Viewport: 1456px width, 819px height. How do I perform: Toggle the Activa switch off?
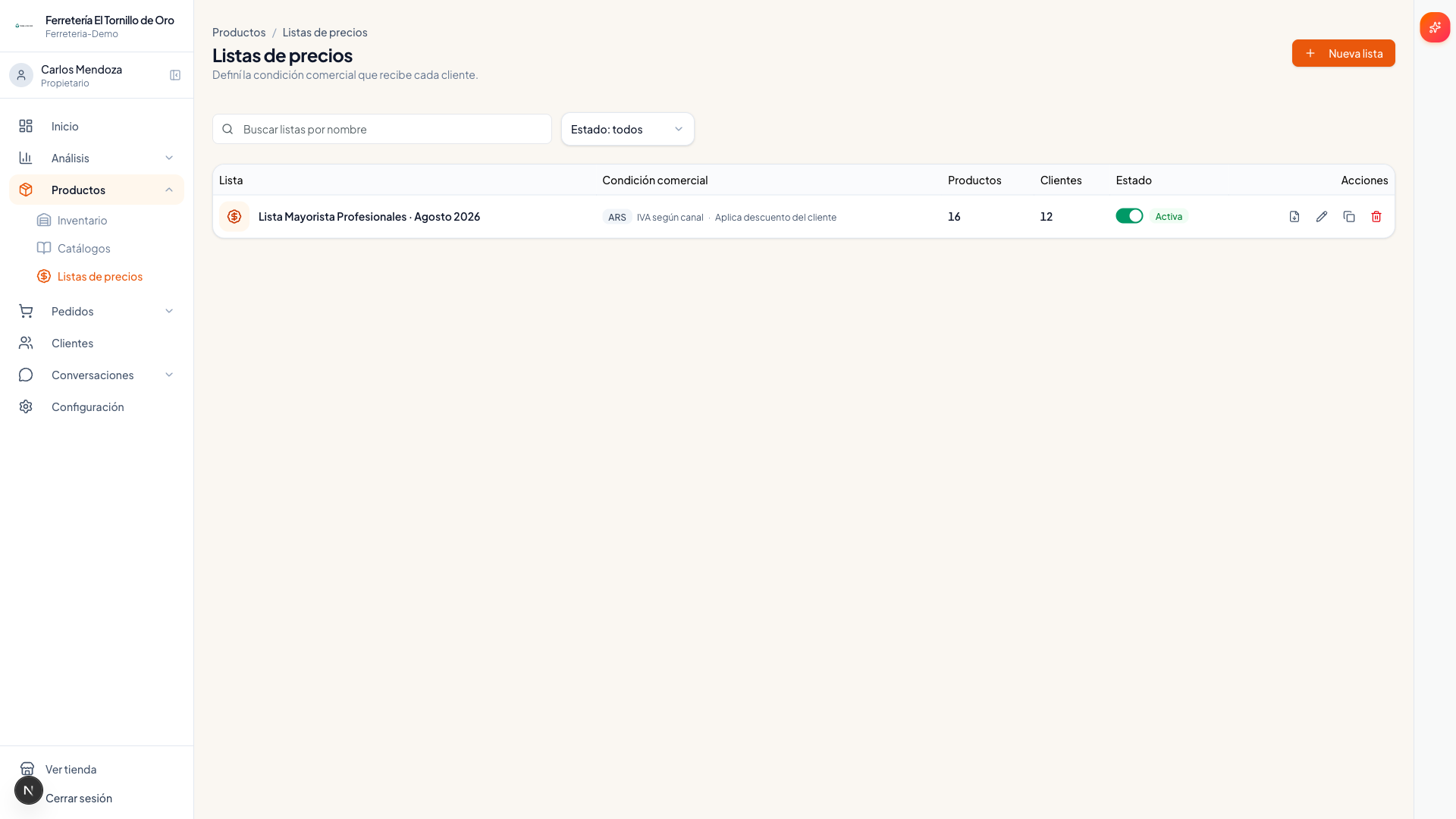click(1129, 216)
